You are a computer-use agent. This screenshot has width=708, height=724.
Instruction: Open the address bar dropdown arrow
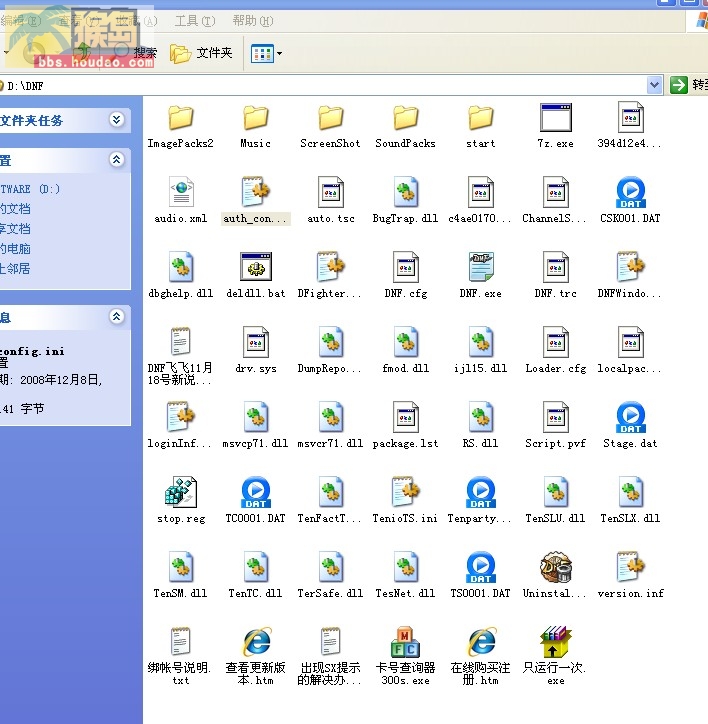[654, 85]
